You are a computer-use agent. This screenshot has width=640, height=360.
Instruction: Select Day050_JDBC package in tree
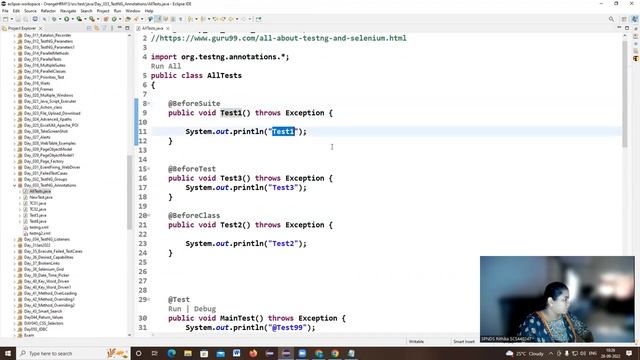[x=36, y=329]
